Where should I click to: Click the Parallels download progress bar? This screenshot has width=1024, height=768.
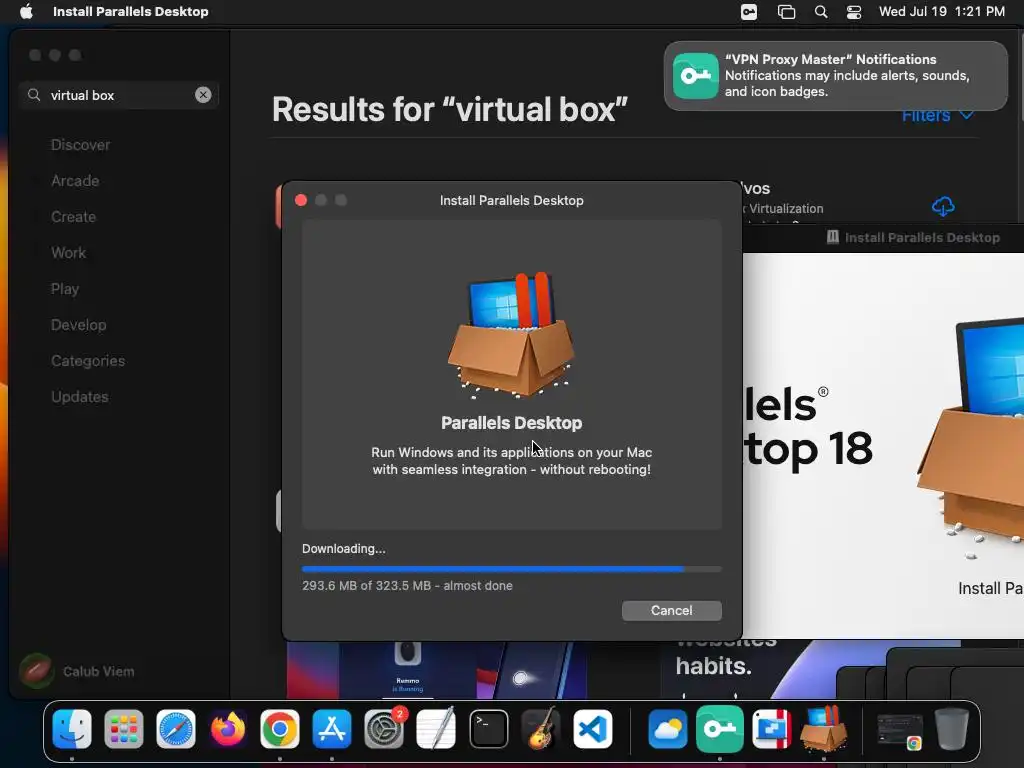tap(511, 569)
